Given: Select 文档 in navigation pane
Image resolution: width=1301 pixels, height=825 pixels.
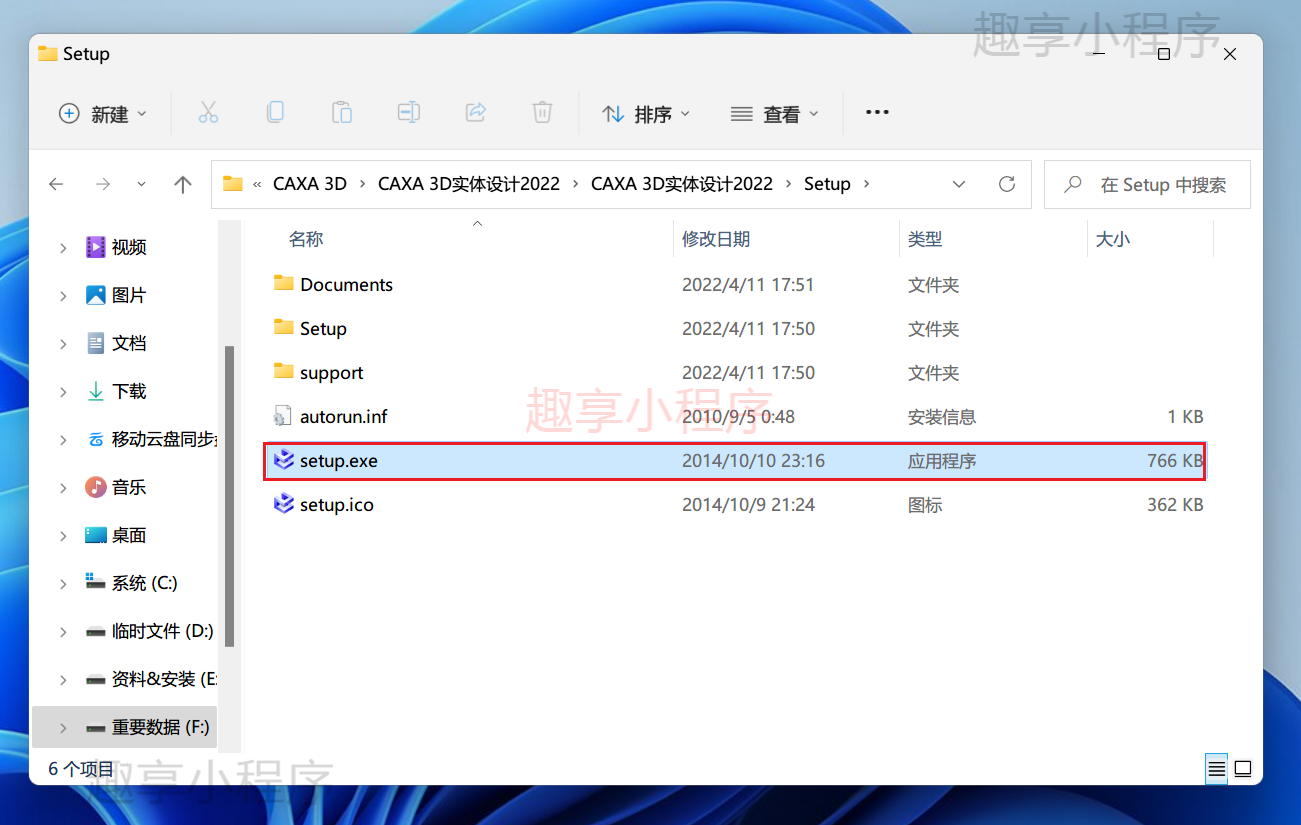Looking at the screenshot, I should pyautogui.click(x=129, y=343).
